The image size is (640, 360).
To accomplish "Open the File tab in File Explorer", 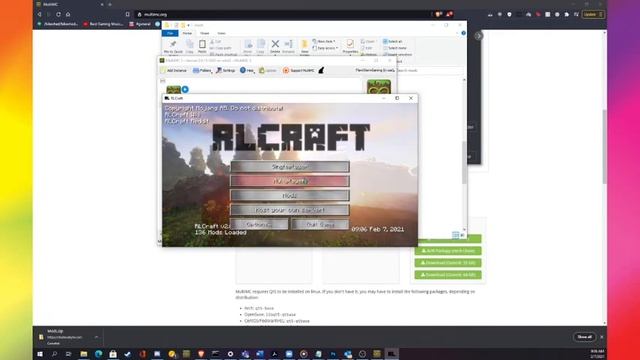I will 170,33.
